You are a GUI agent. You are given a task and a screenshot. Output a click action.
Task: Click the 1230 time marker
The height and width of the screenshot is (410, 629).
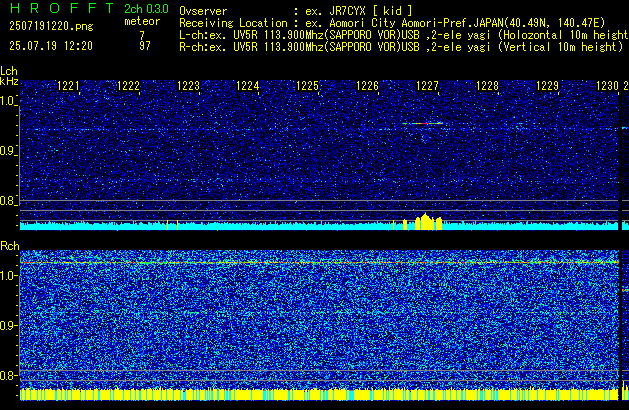(607, 86)
